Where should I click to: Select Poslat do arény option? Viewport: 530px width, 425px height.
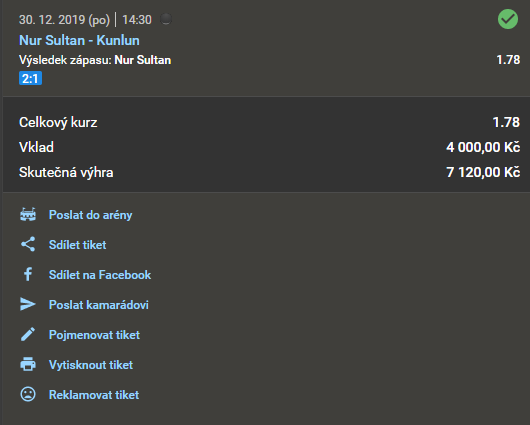(x=90, y=215)
